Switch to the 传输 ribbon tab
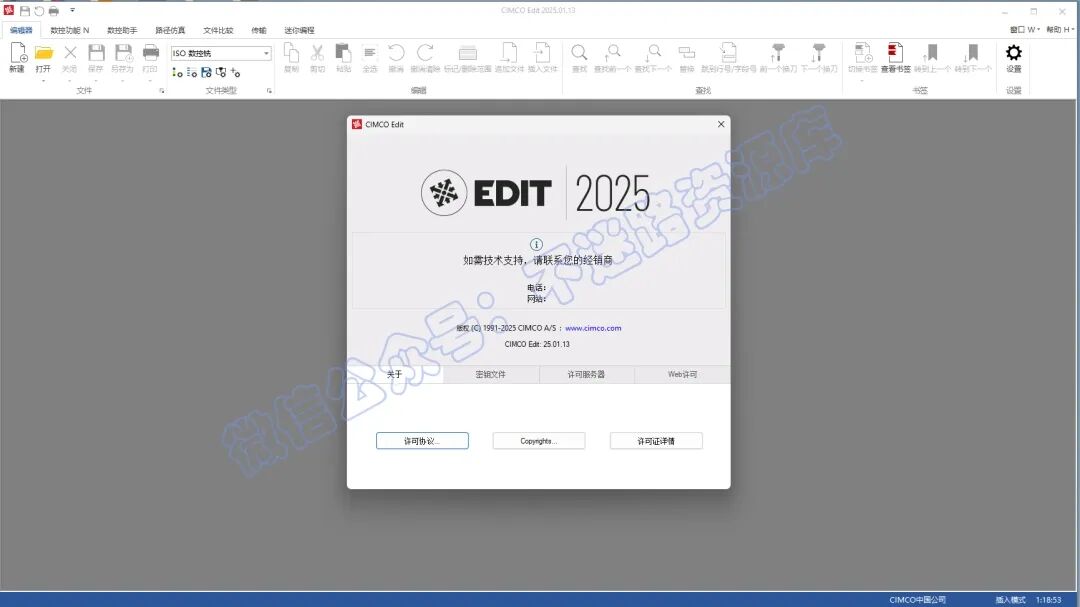This screenshot has height=607, width=1080. click(x=259, y=30)
